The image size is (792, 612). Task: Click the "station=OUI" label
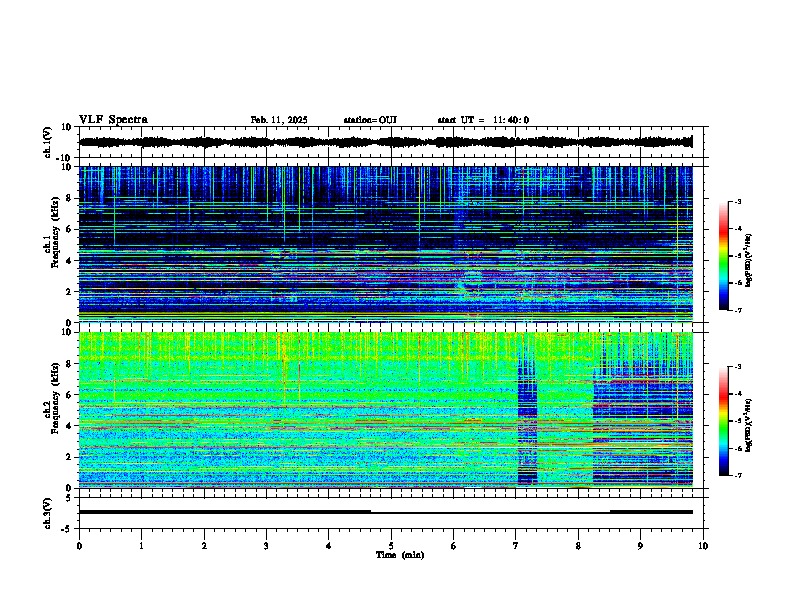click(x=370, y=120)
